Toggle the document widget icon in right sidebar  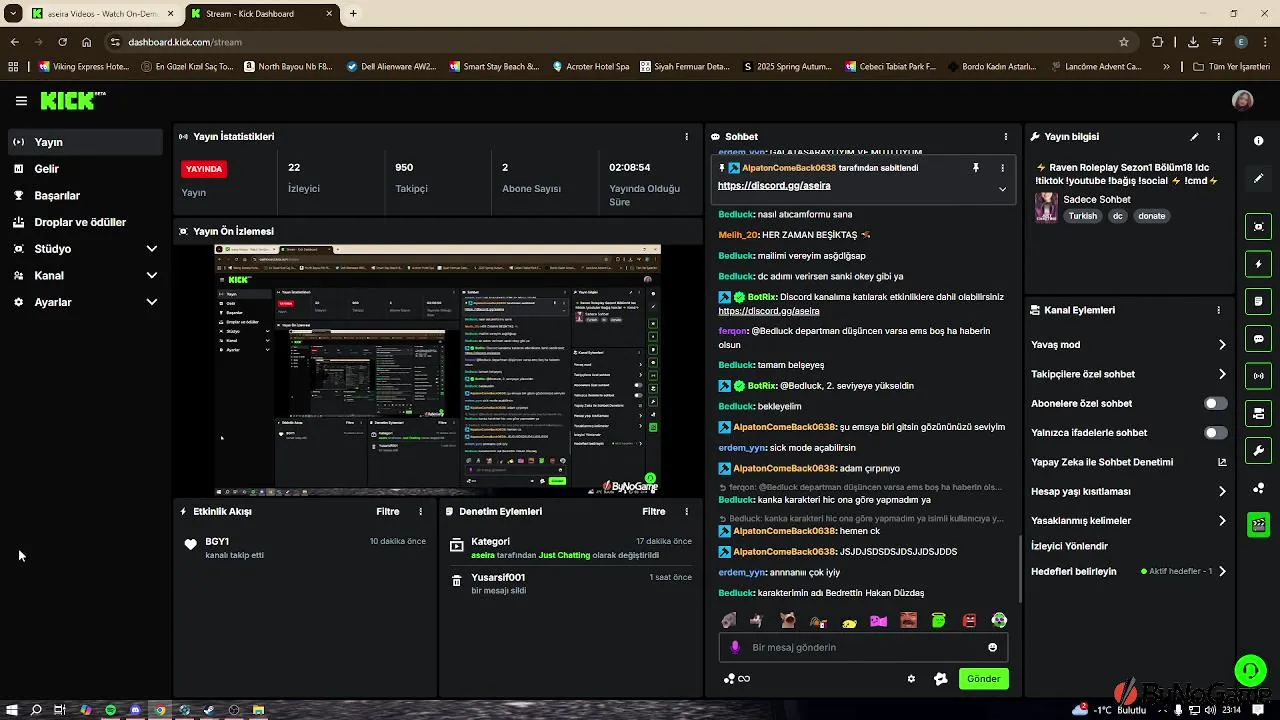pyautogui.click(x=1258, y=301)
